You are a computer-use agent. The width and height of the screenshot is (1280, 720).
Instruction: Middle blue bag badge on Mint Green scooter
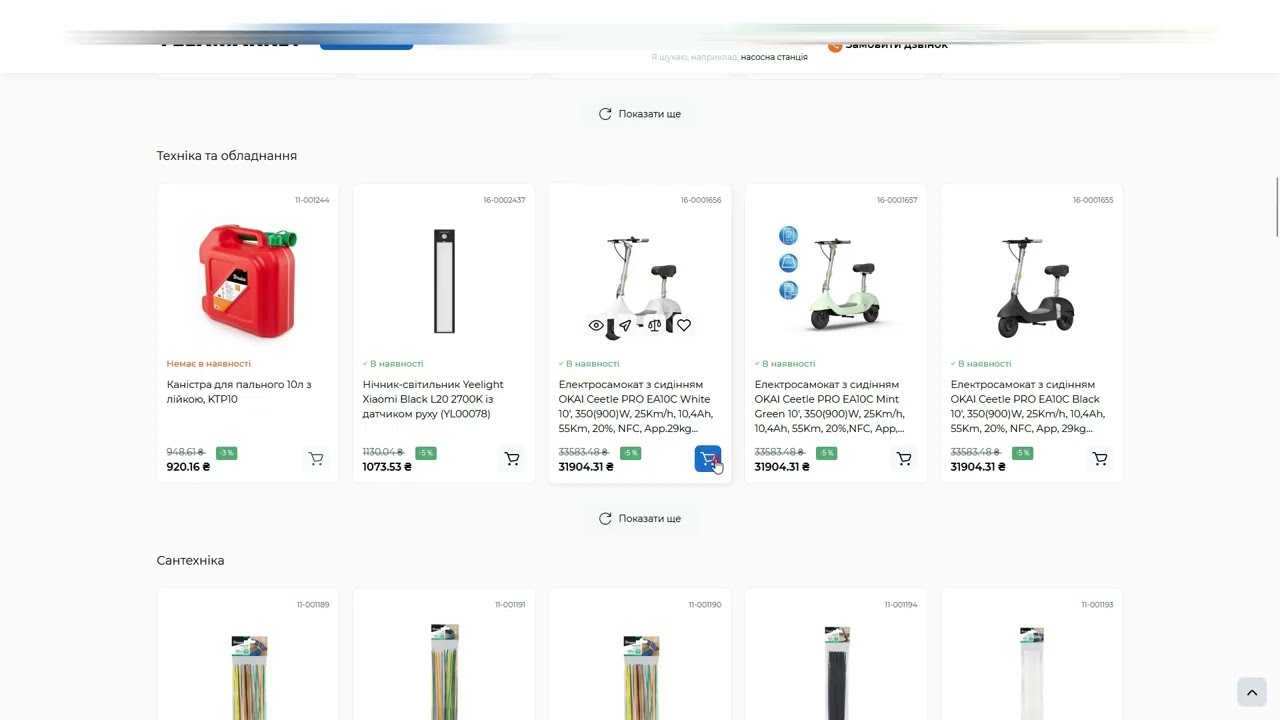[x=788, y=263]
